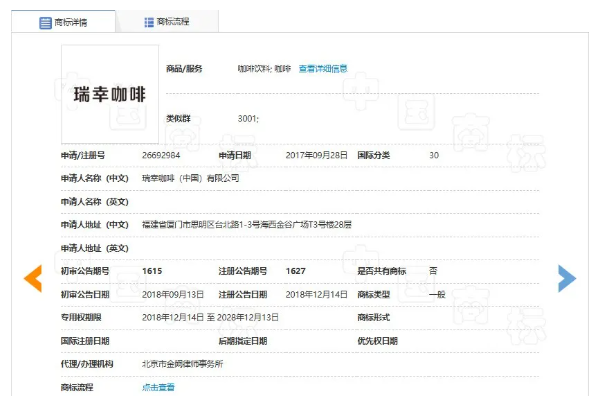Screen dimensions: 594x404
Task: Select preliminary announcement issue 1615
Action: point(152,271)
